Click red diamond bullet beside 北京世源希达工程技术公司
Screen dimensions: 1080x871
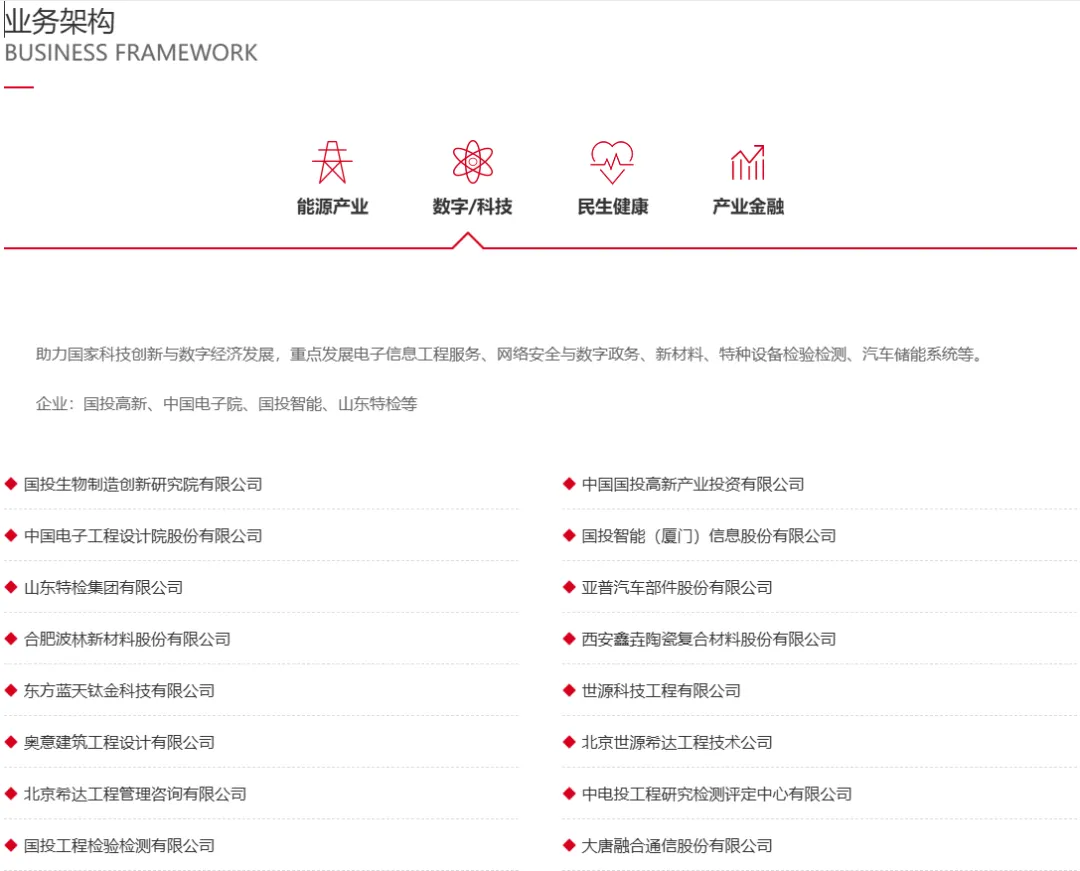click(569, 742)
